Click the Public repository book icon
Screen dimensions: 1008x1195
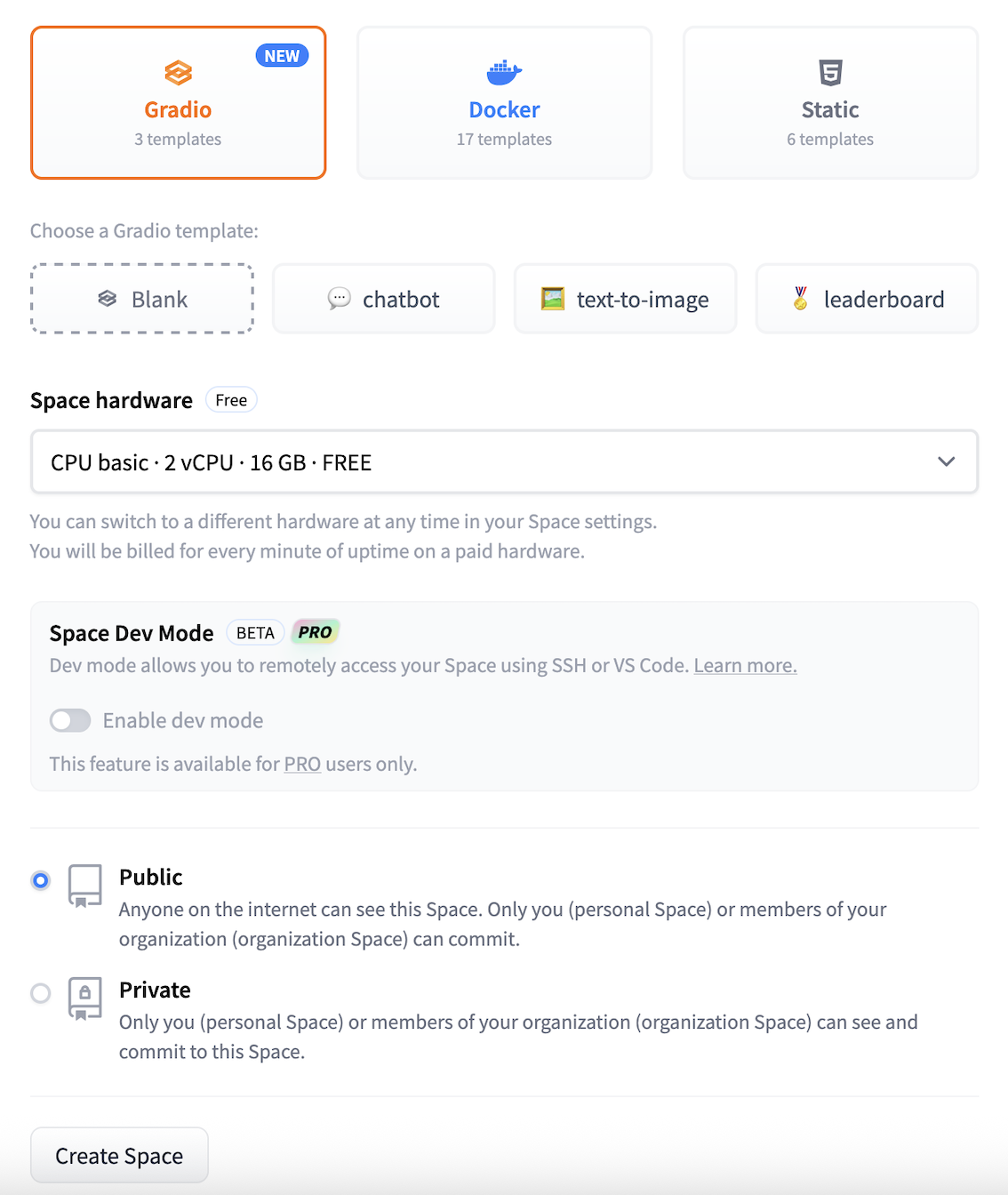tap(85, 886)
